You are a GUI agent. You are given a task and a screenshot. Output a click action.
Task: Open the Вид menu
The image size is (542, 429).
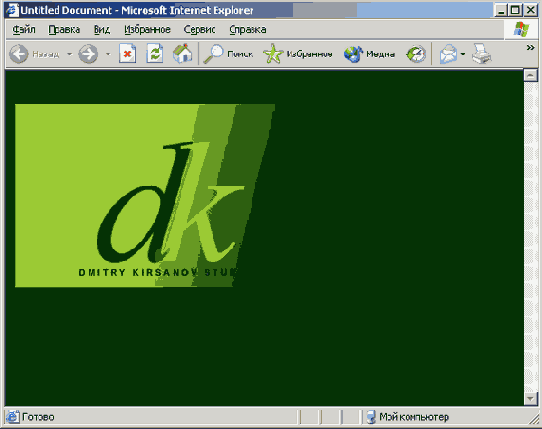tap(102, 30)
